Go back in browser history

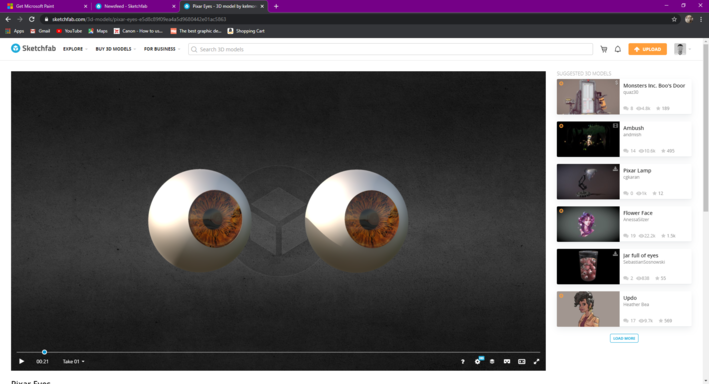[x=8, y=19]
